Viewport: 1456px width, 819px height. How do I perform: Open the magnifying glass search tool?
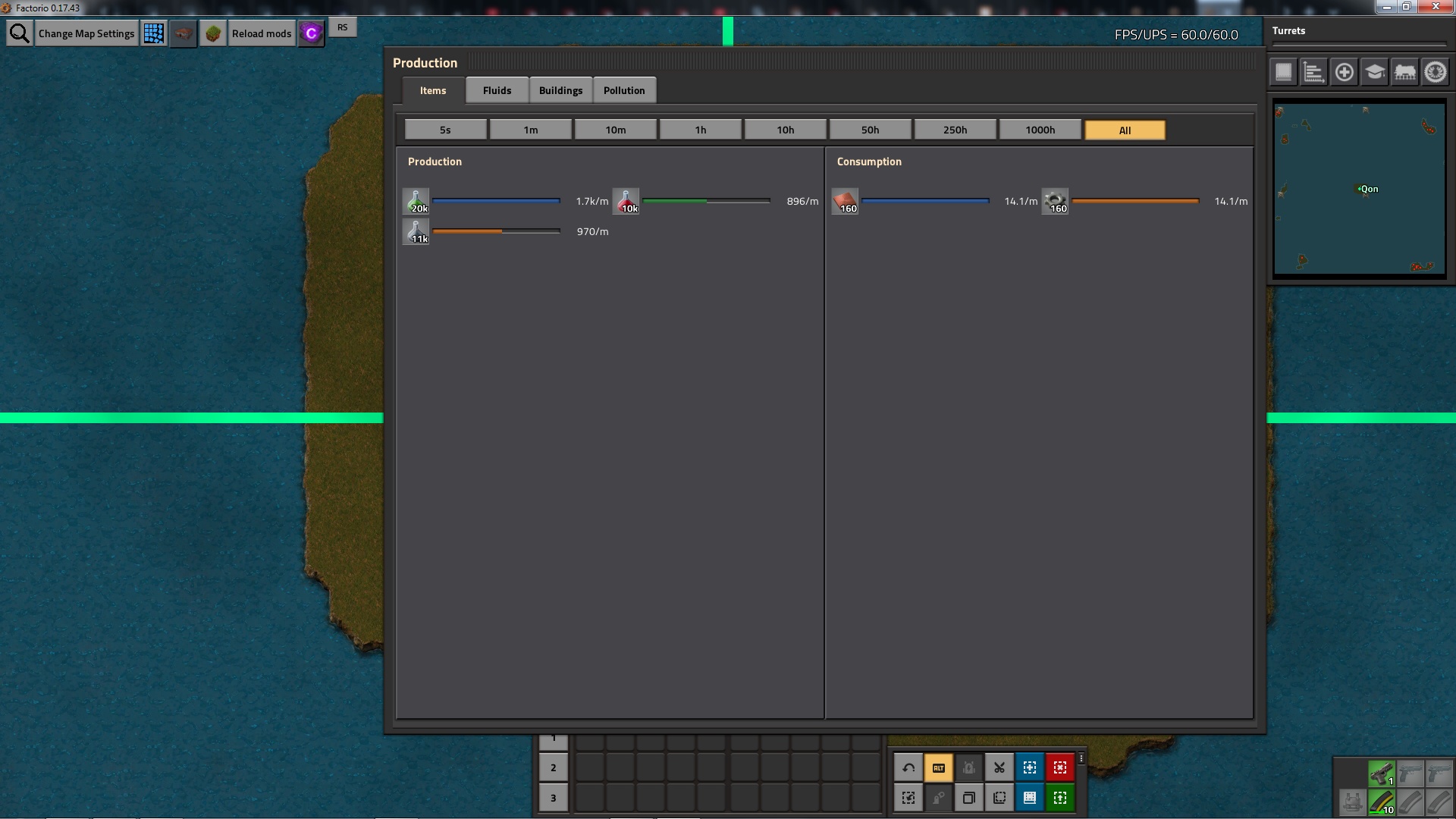coord(20,33)
